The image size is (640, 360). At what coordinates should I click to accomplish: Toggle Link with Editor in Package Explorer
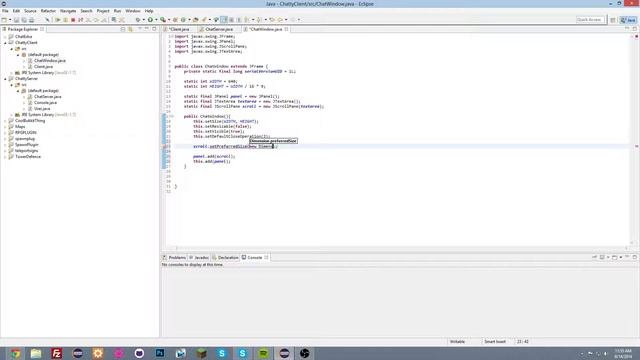click(130, 29)
